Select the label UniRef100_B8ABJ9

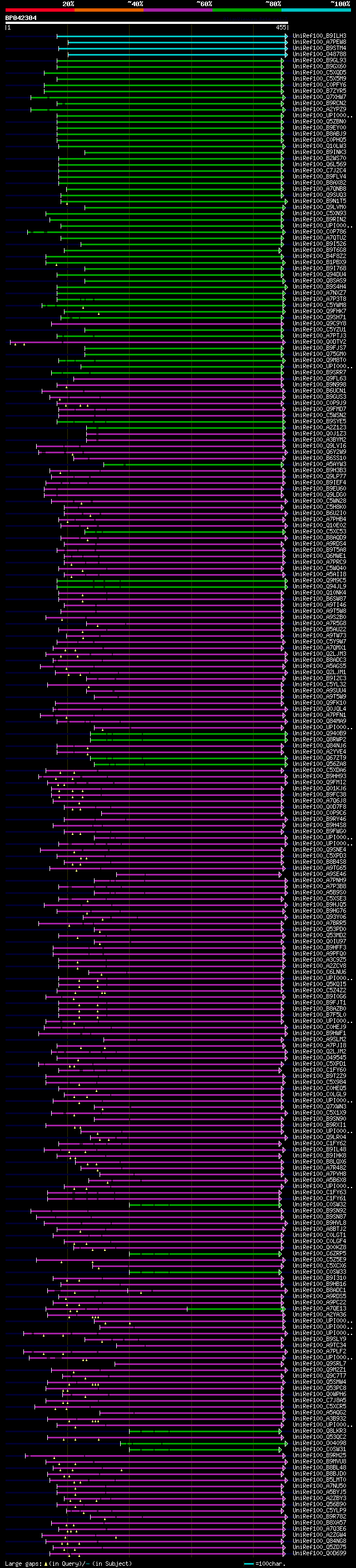(319, 134)
